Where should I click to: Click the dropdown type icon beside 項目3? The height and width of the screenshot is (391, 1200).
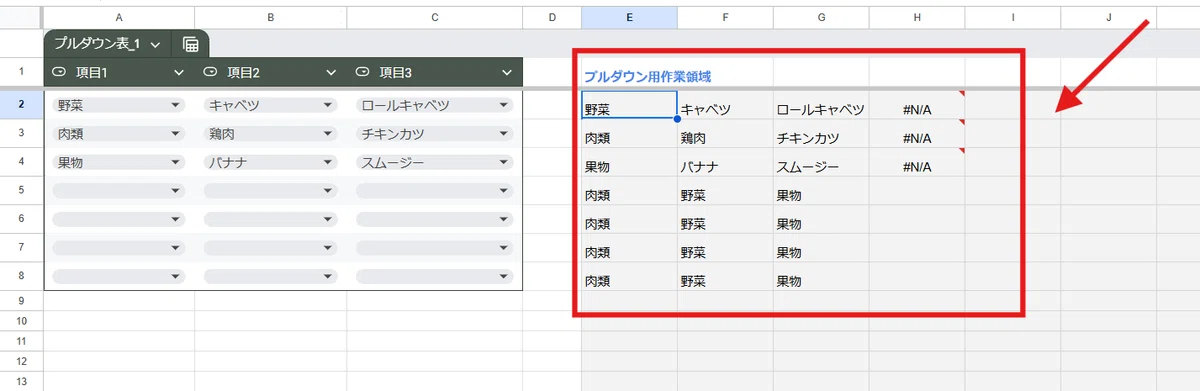click(362, 72)
